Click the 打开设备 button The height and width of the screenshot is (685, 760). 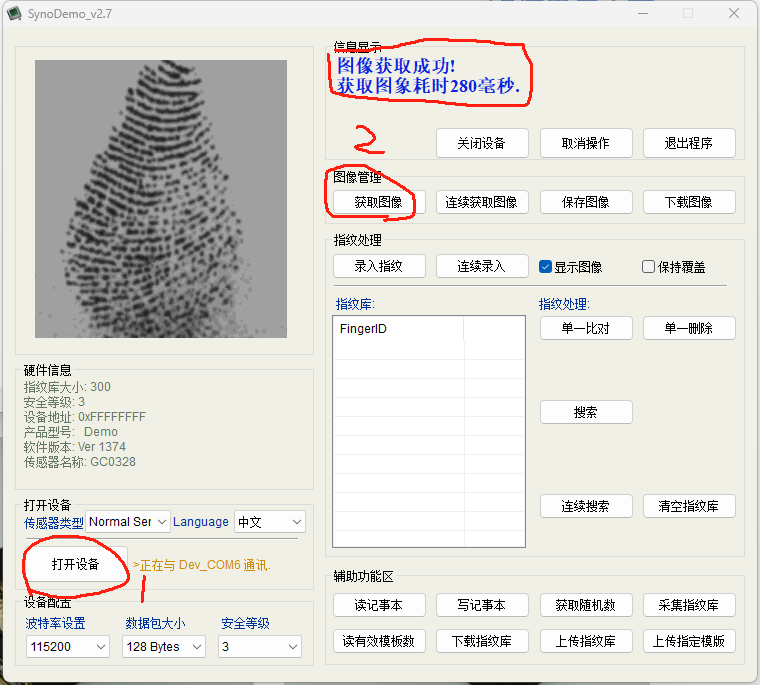(76, 564)
